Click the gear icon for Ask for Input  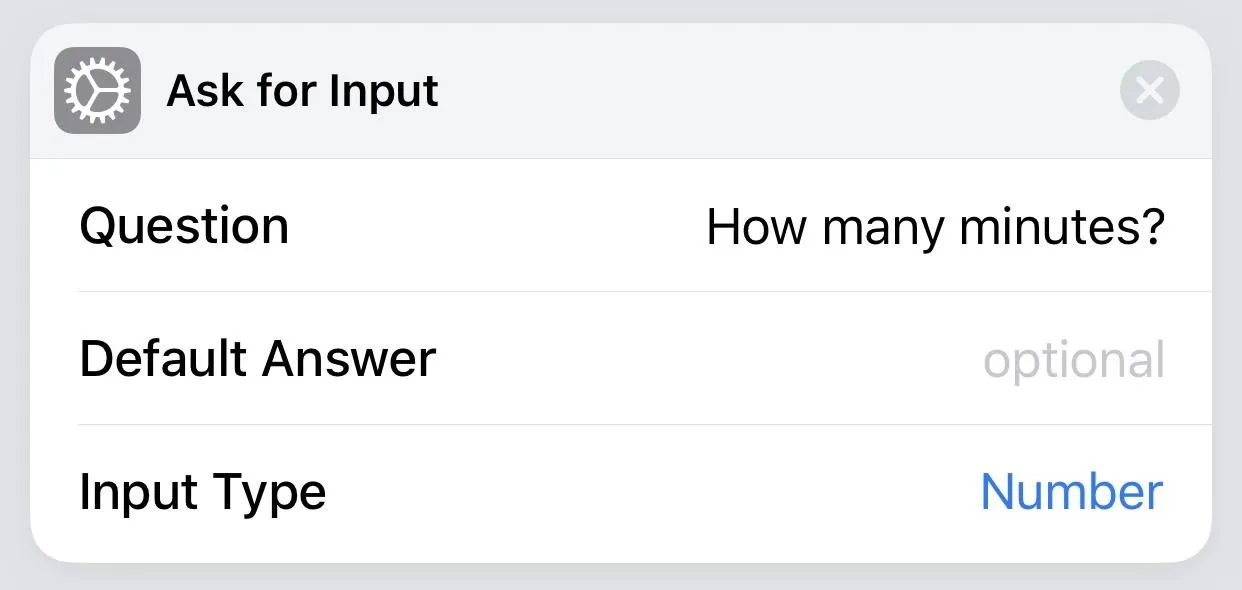(97, 91)
